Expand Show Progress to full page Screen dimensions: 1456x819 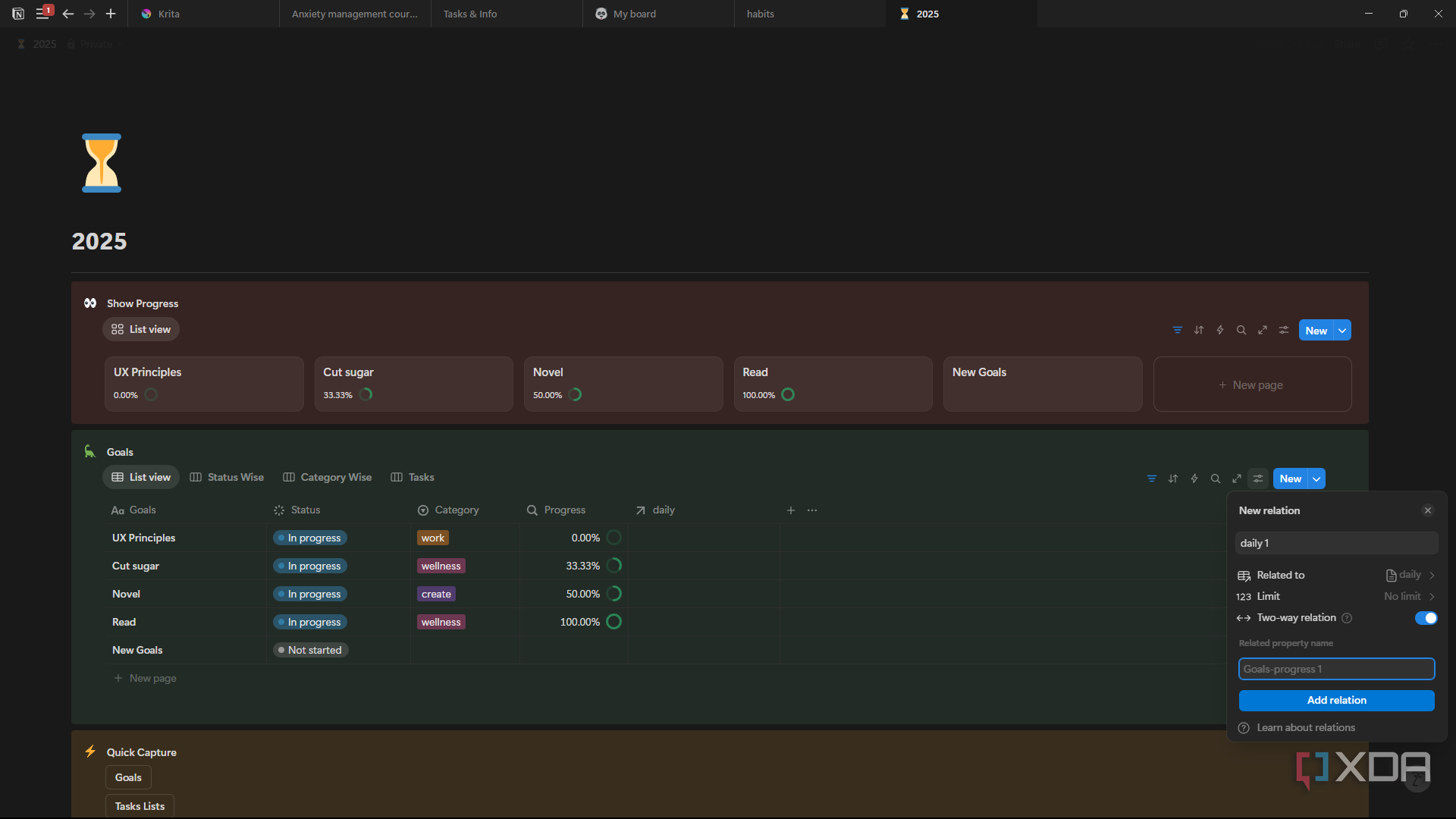[x=1263, y=330]
